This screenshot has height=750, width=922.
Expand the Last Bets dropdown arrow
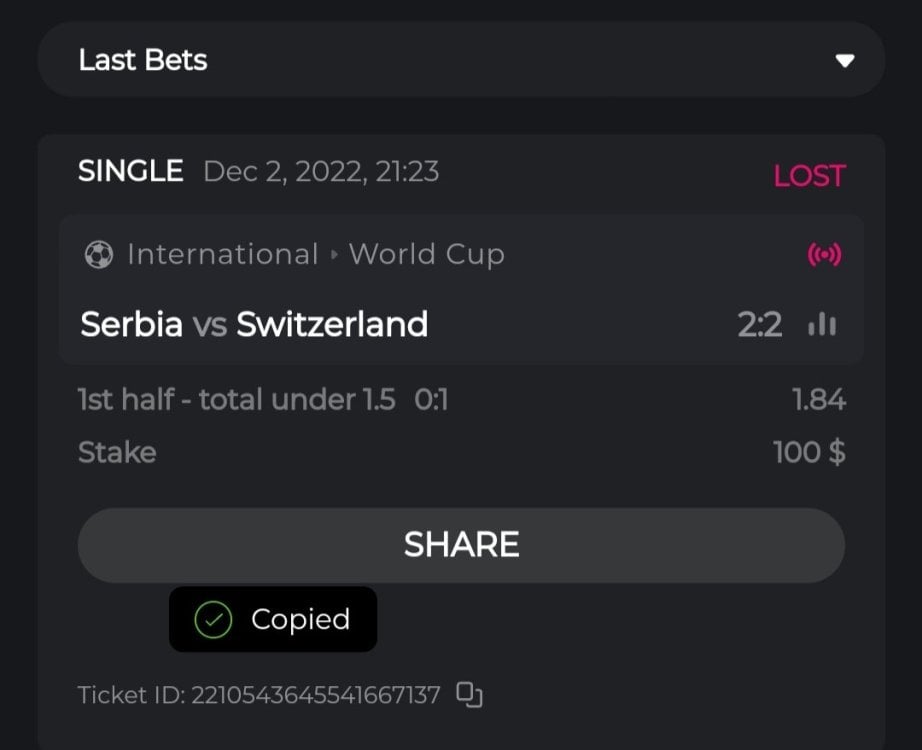(845, 61)
